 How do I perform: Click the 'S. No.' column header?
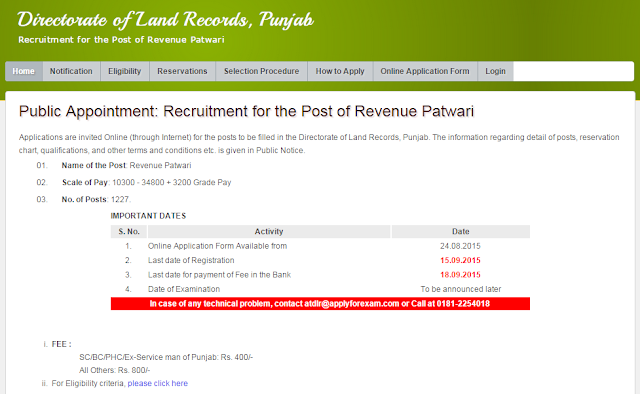129,232
